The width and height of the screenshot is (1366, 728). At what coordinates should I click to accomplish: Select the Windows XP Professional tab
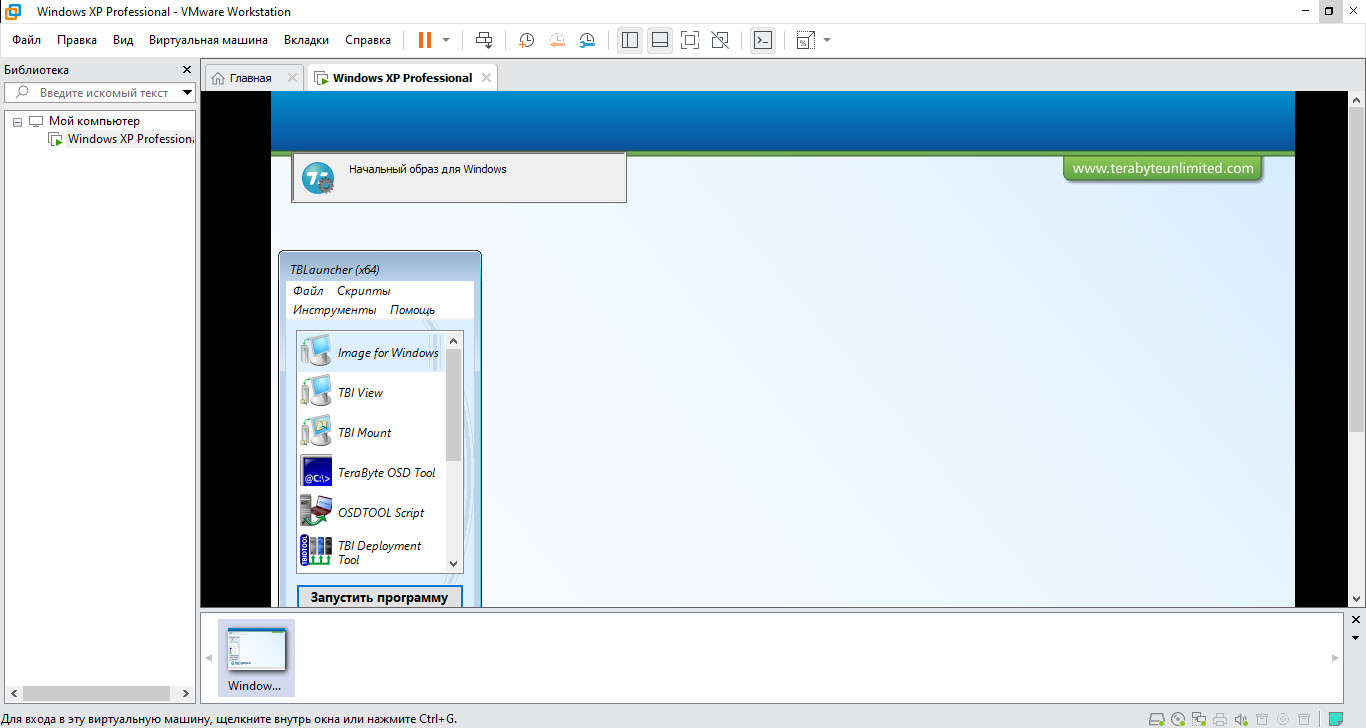[x=402, y=78]
